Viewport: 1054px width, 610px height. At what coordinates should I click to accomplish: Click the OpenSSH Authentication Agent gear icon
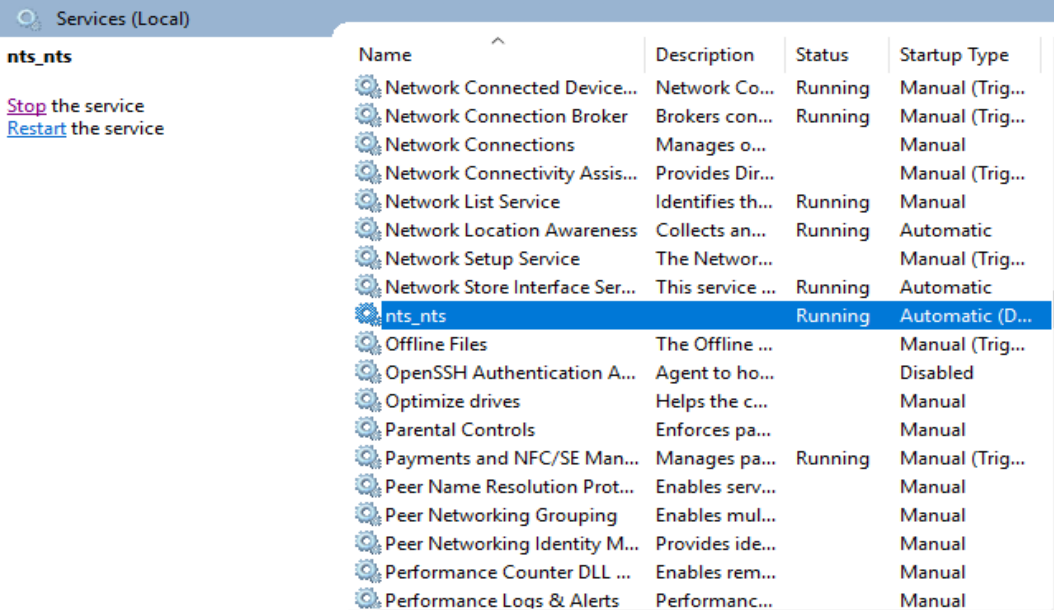click(x=368, y=373)
